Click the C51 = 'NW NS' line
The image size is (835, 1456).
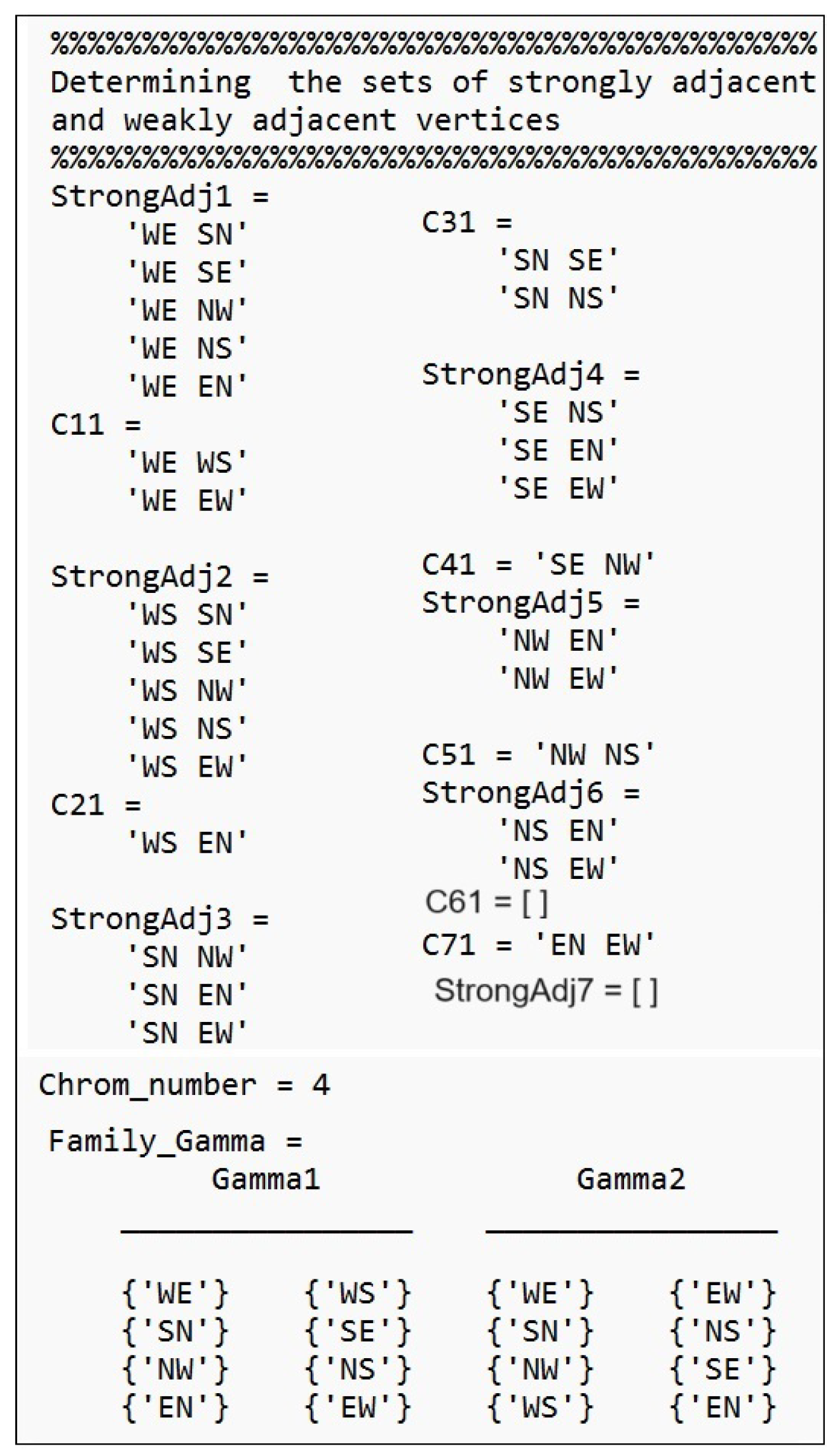coord(538,754)
